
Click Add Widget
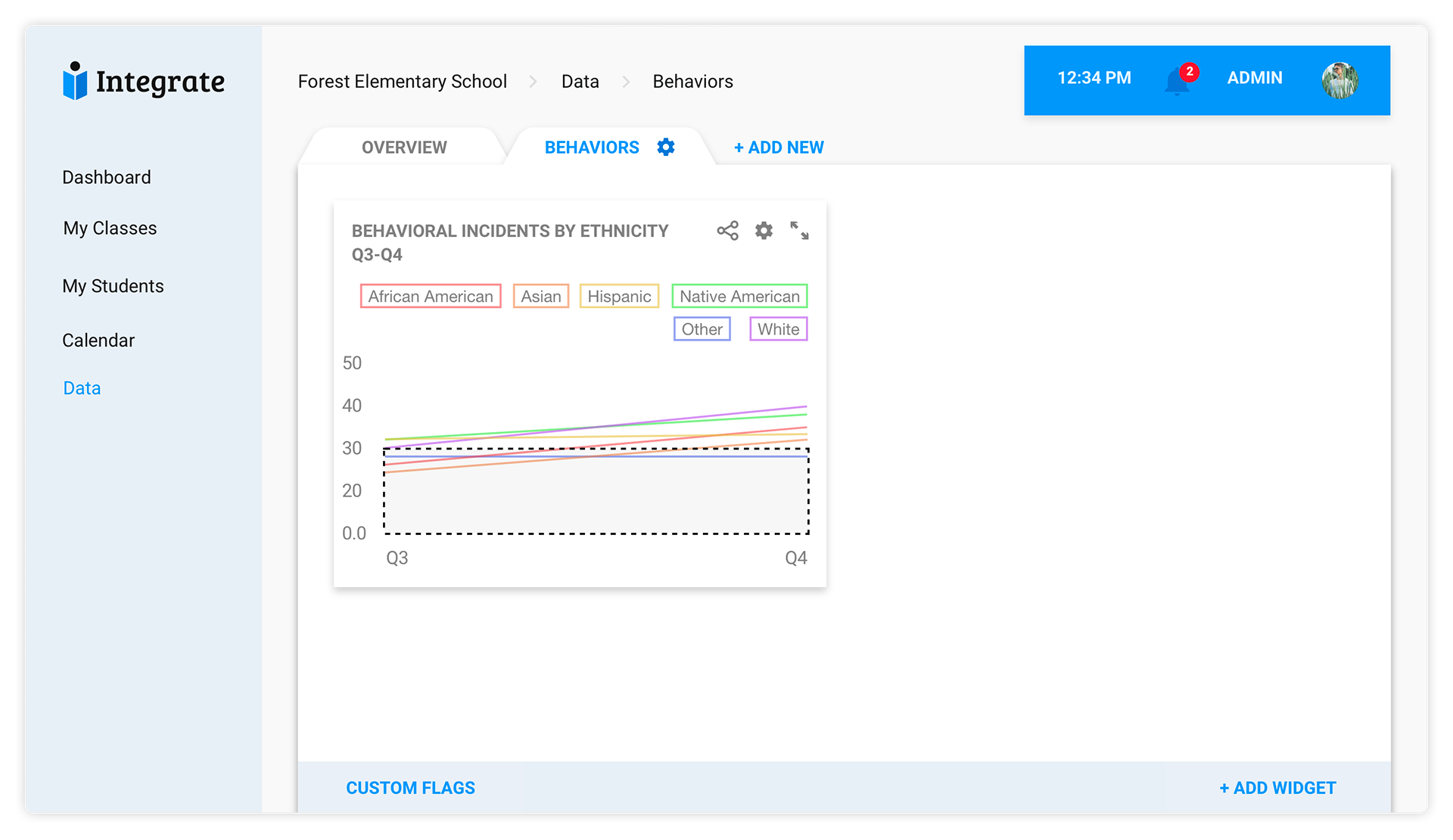click(1277, 787)
